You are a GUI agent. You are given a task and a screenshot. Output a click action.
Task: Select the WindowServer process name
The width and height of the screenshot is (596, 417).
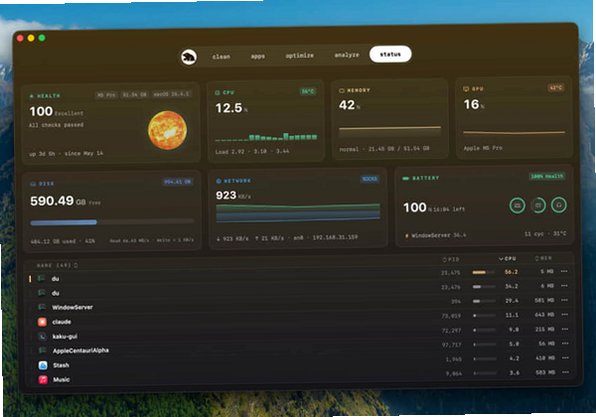[x=72, y=307]
